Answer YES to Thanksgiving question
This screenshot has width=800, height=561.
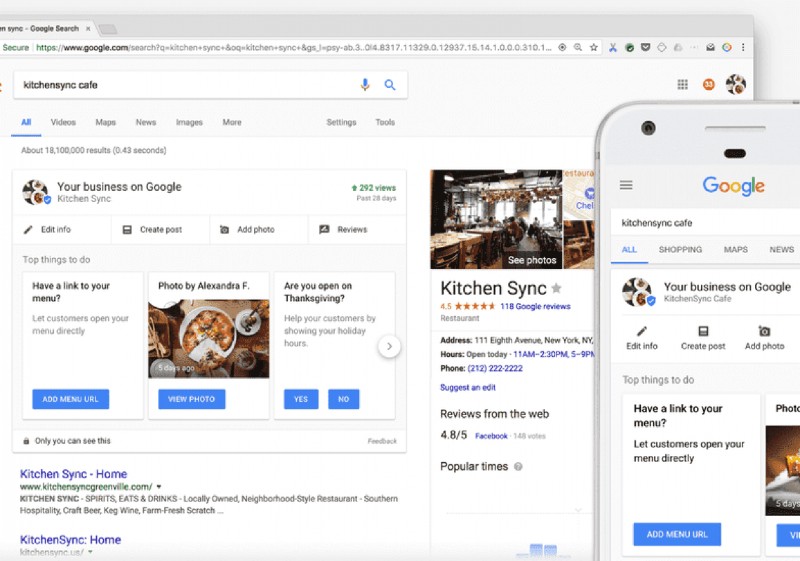pyautogui.click(x=301, y=399)
